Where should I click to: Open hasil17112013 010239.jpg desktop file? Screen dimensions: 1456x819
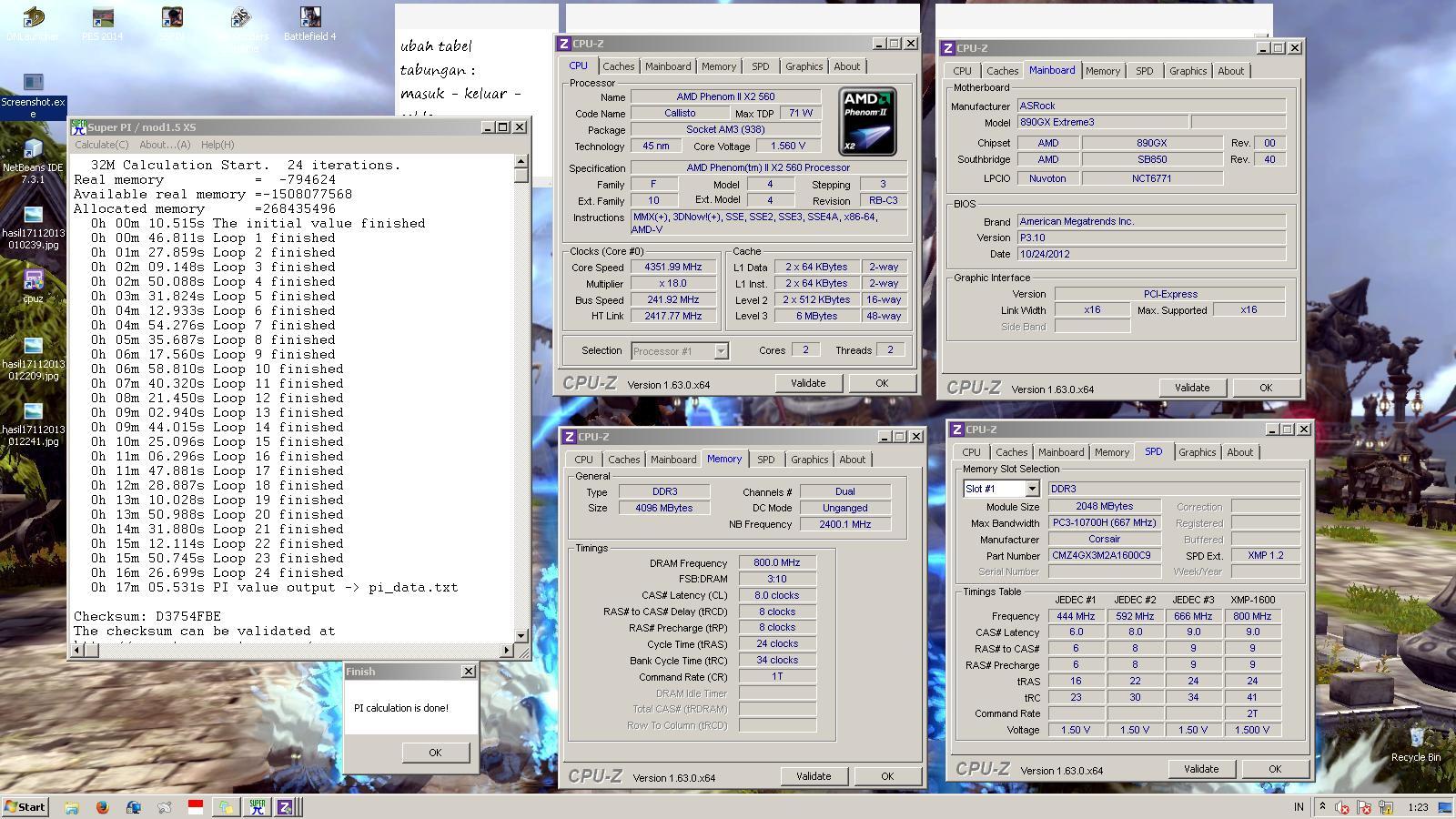click(33, 227)
